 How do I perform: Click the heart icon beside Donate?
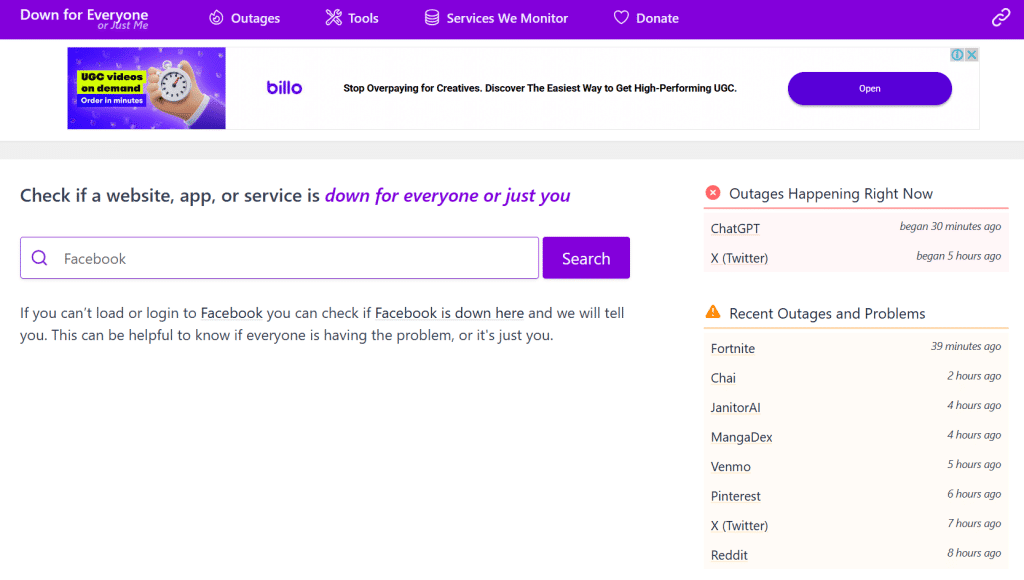pos(621,18)
